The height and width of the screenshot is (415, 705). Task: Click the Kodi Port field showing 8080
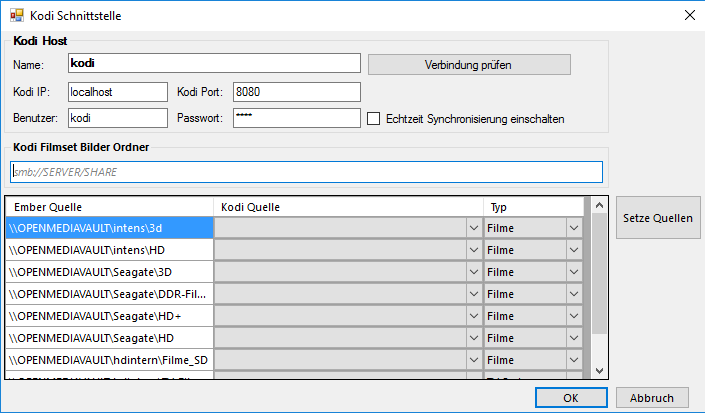(297, 92)
